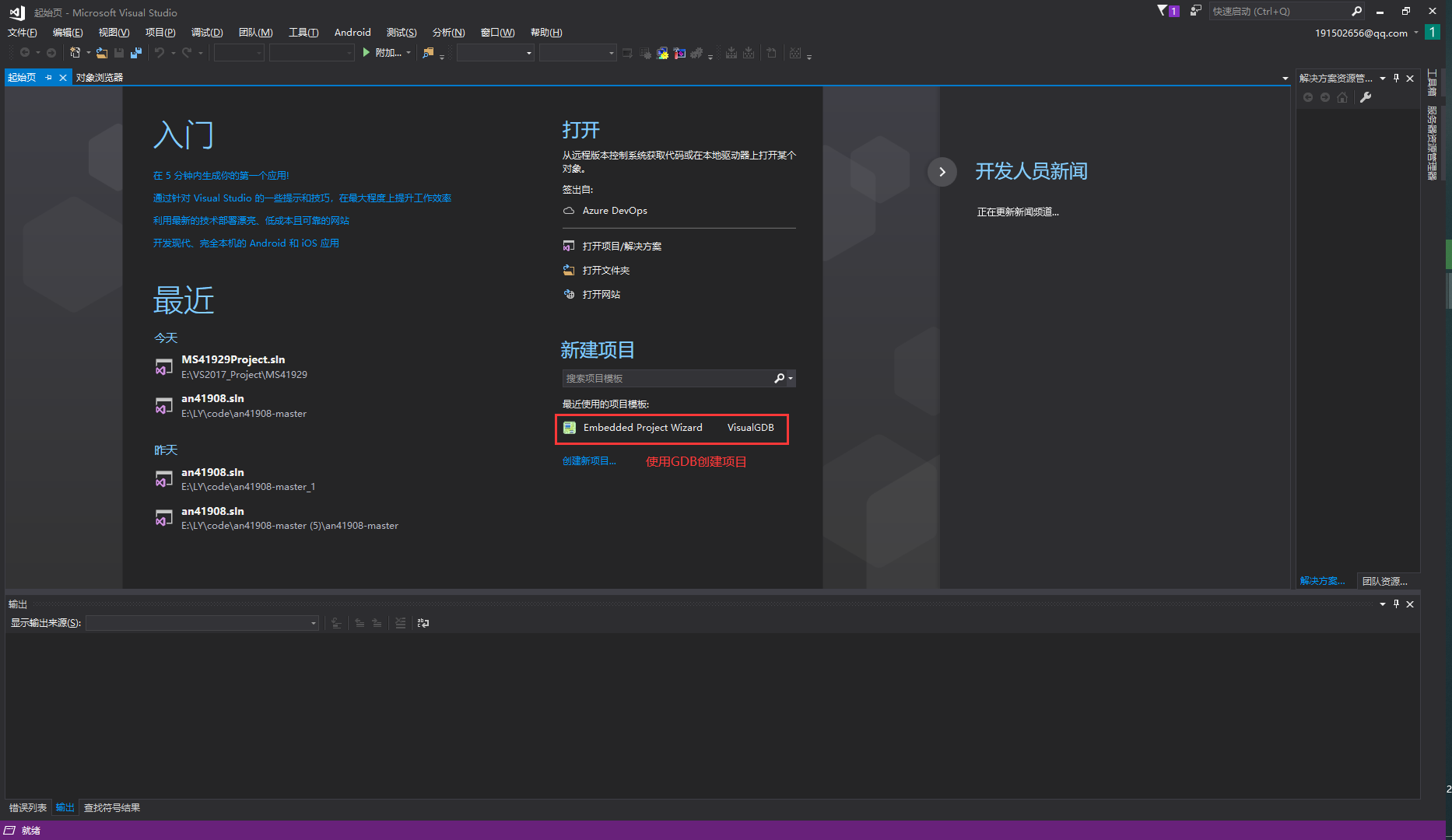This screenshot has width=1452, height=840.
Task: Open link about building first app in 5 minutes
Action: click(x=221, y=176)
